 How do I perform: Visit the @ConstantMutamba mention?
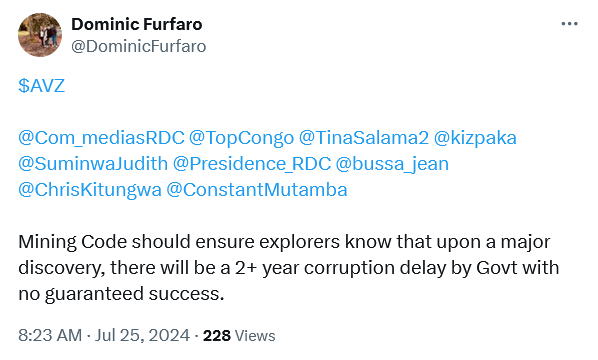[257, 190]
